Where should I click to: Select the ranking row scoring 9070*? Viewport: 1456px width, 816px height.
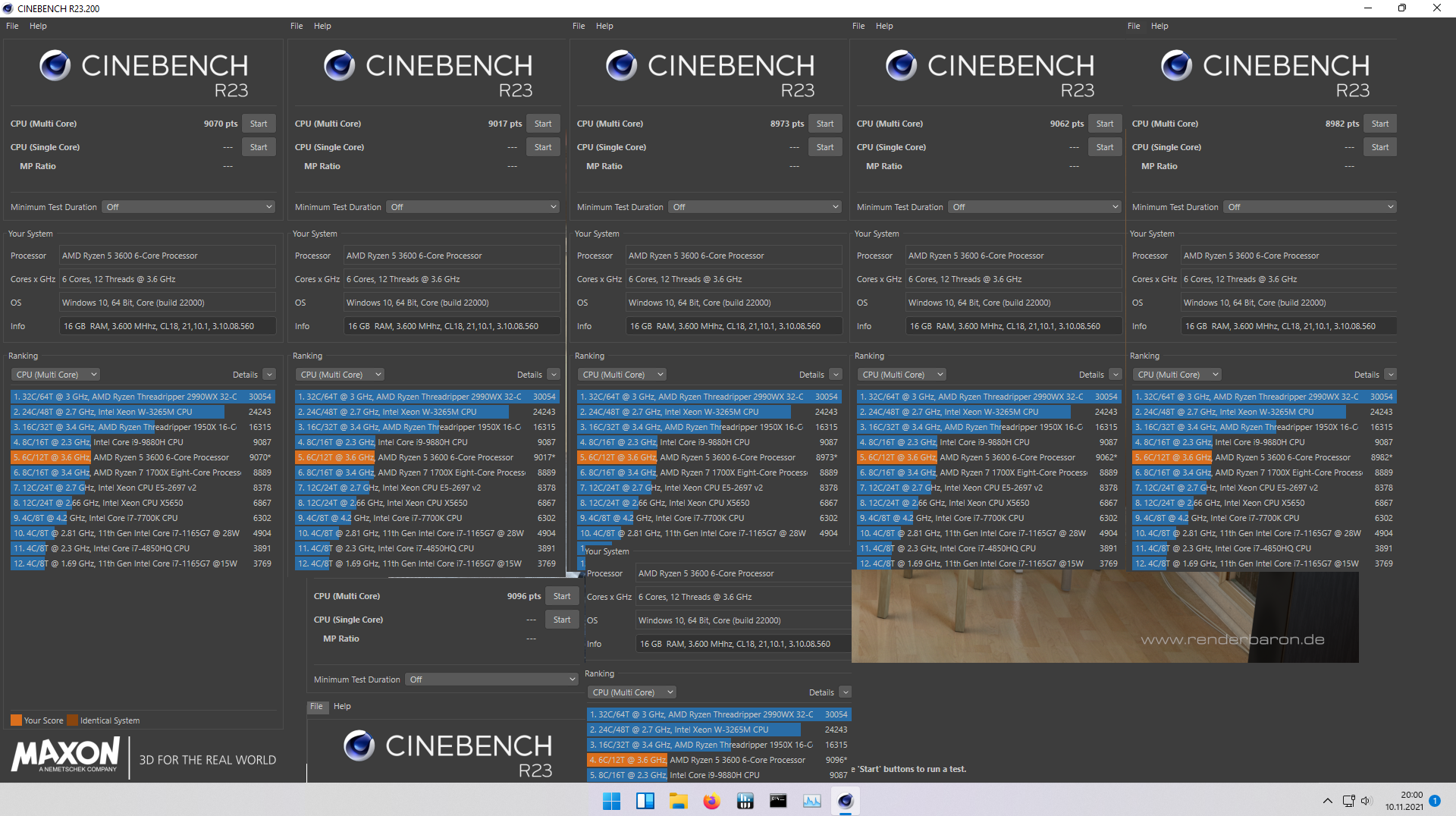point(142,457)
